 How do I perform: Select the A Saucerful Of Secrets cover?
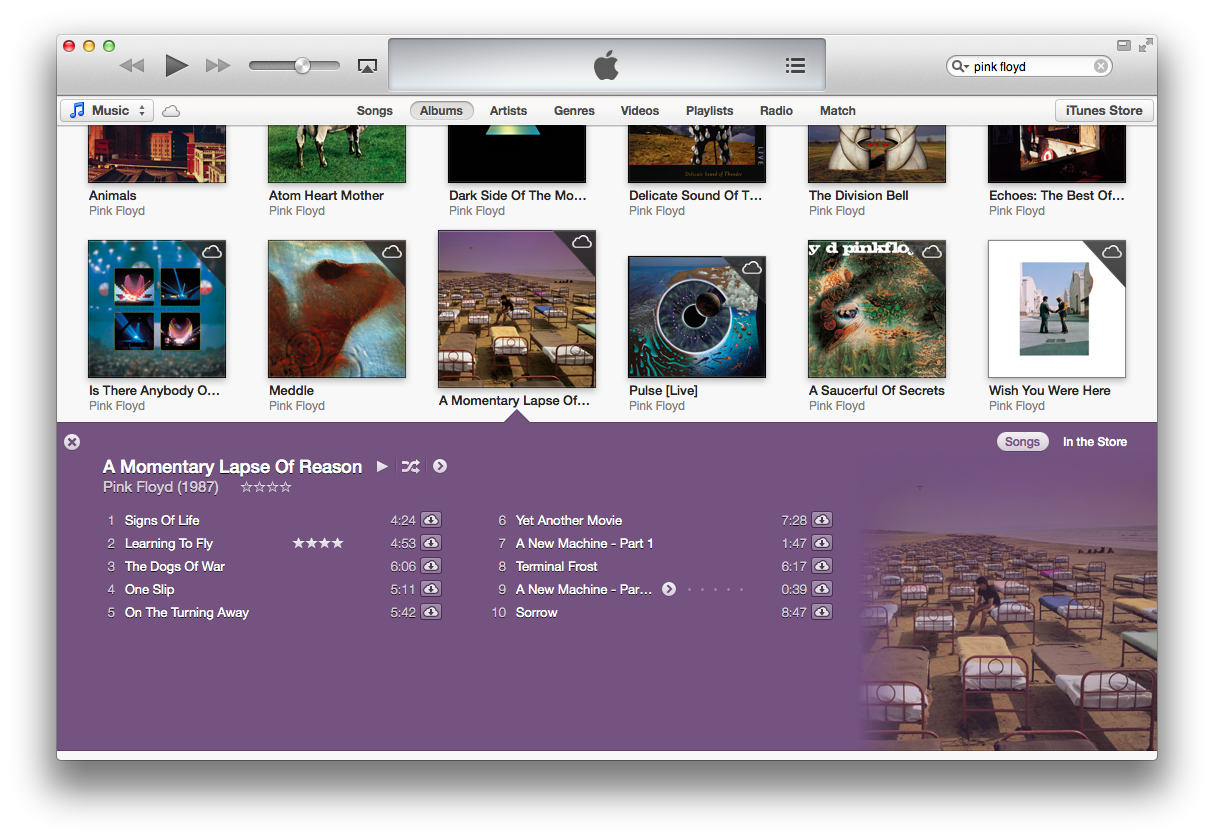coord(877,309)
